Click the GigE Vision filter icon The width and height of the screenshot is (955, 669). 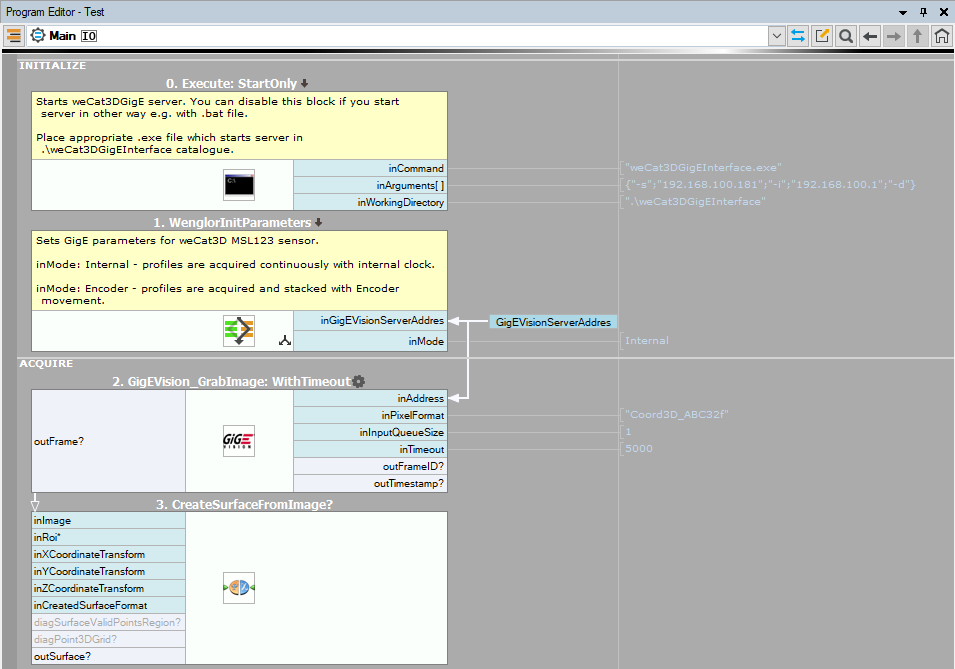point(239,441)
